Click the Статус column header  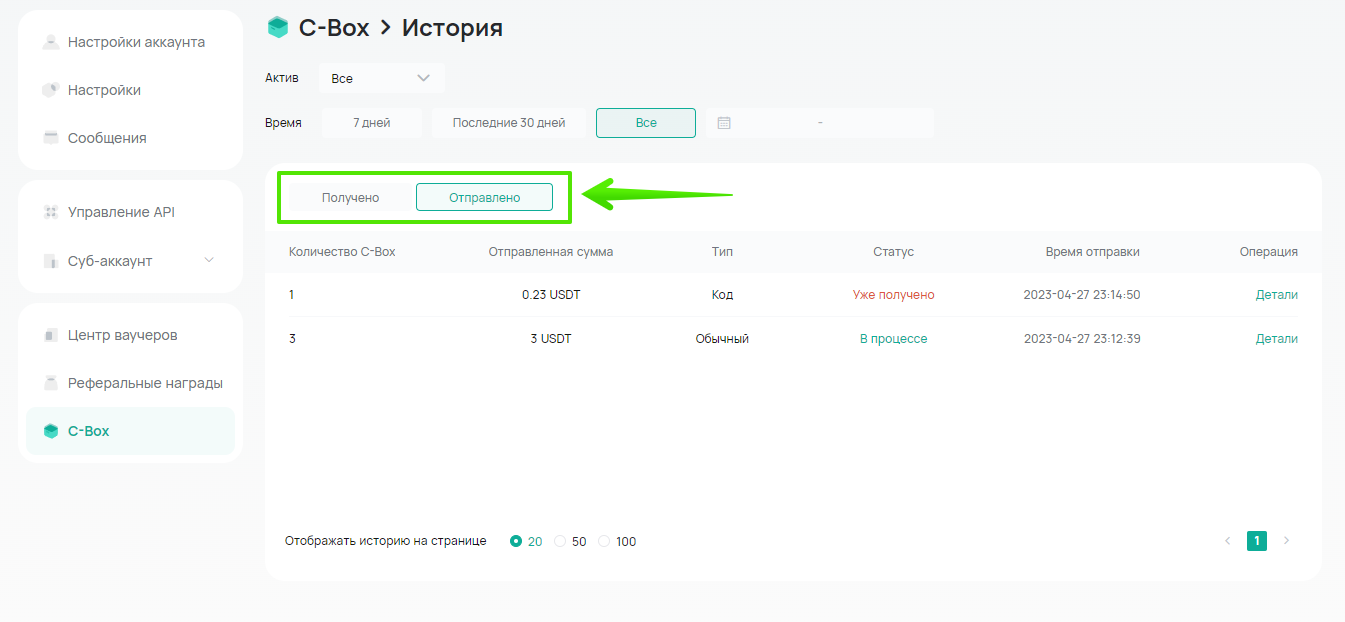[x=893, y=252]
